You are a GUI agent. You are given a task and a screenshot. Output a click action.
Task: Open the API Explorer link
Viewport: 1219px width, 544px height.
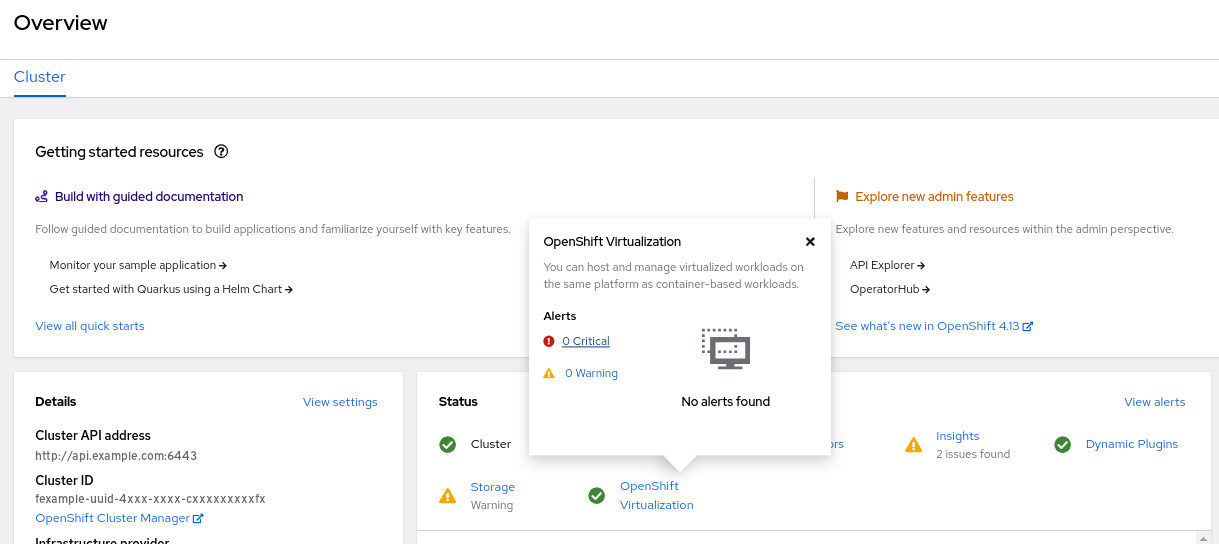point(887,265)
